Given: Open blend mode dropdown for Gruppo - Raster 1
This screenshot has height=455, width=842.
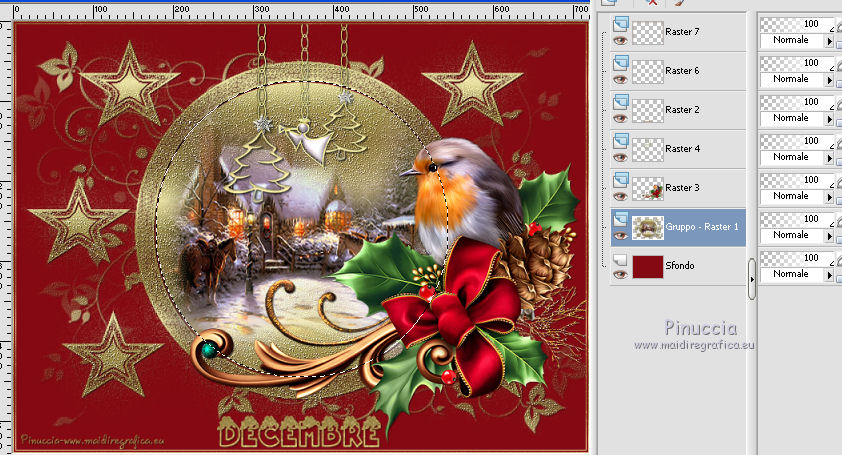Looking at the screenshot, I should (829, 236).
